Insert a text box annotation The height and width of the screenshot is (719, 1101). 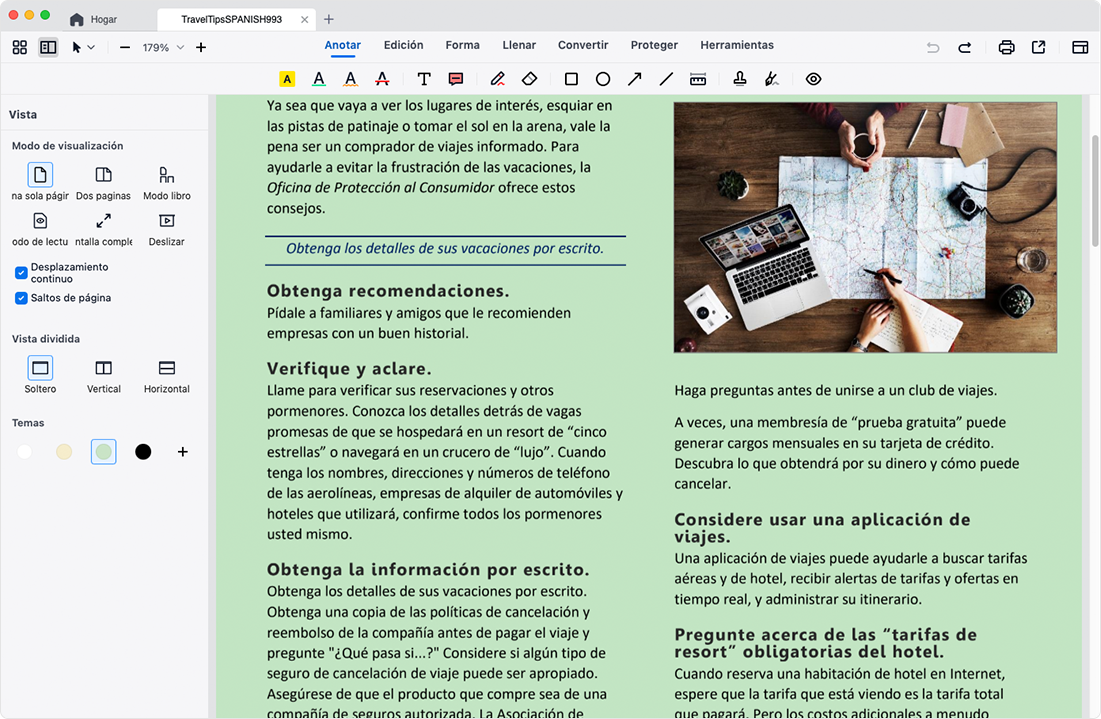[424, 79]
